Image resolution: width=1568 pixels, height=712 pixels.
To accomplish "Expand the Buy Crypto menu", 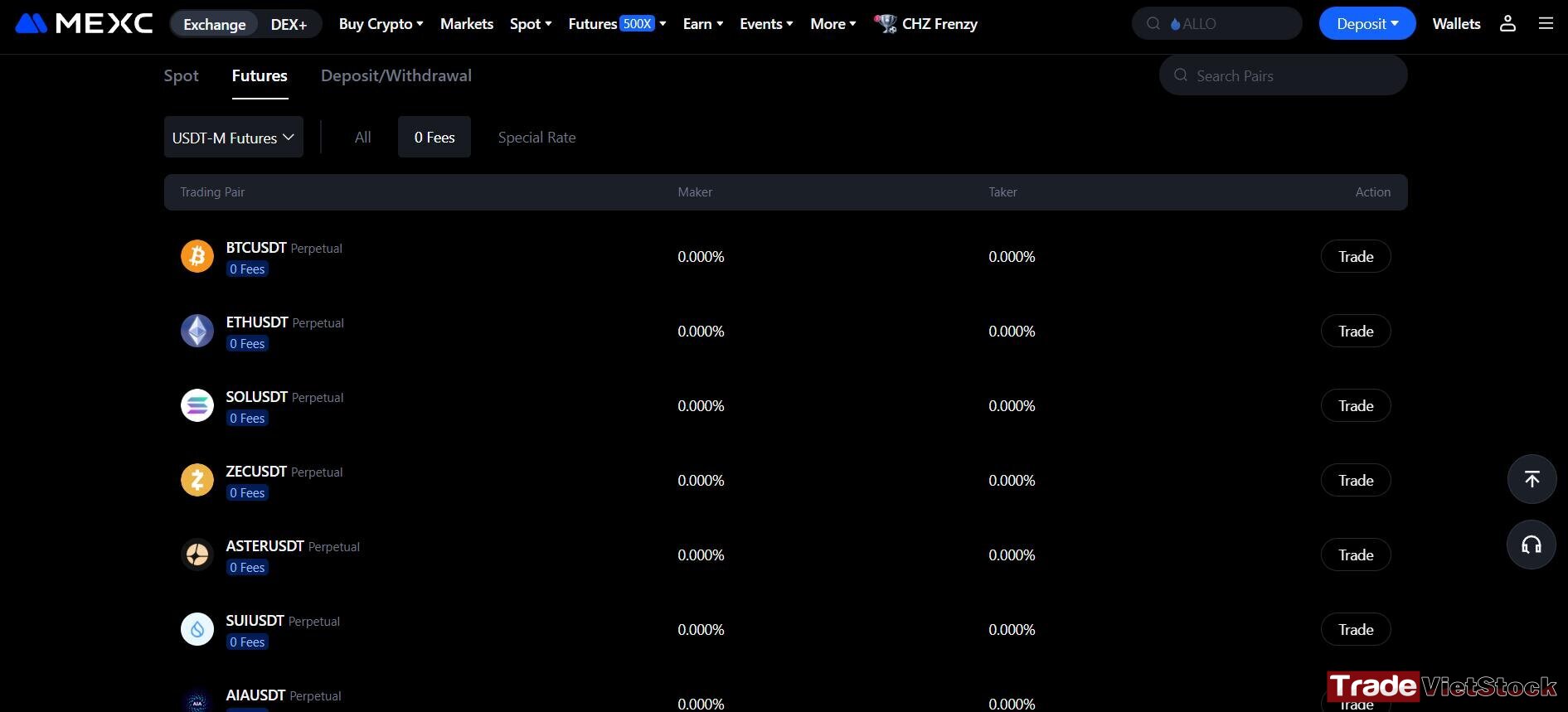I will [x=381, y=24].
